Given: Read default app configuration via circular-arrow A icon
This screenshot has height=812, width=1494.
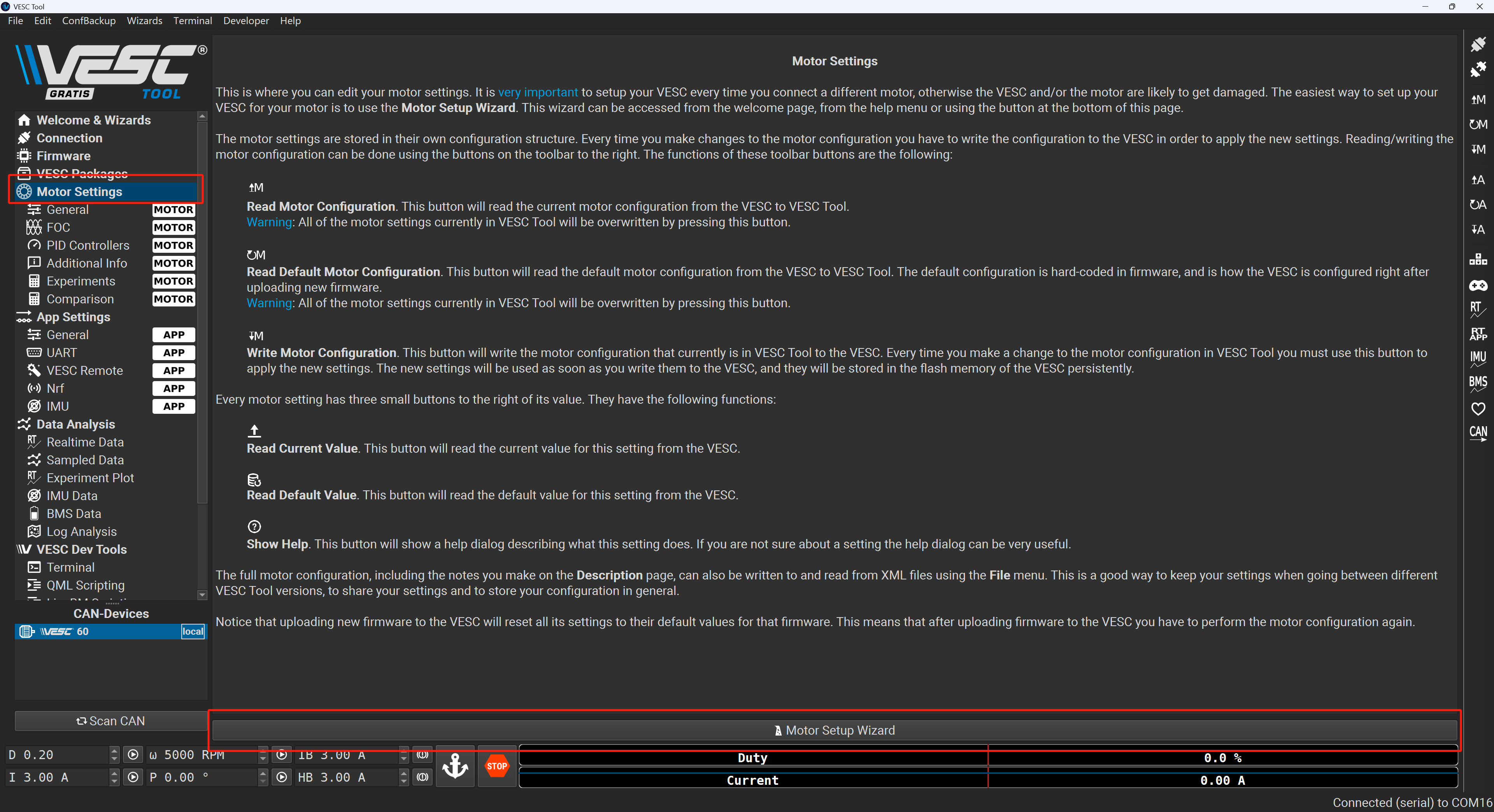Looking at the screenshot, I should tap(1478, 205).
